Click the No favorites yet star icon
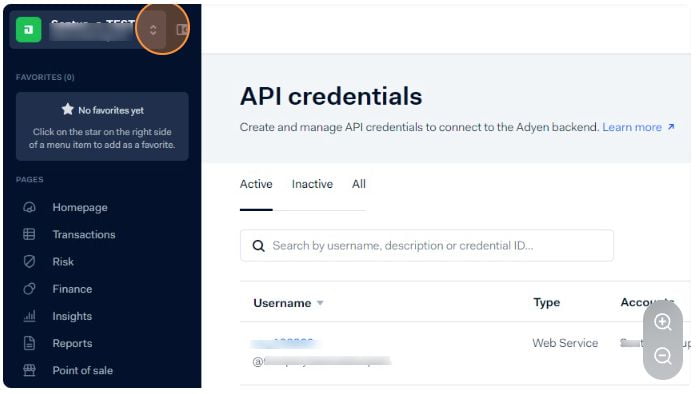The image size is (700, 394). tap(67, 109)
